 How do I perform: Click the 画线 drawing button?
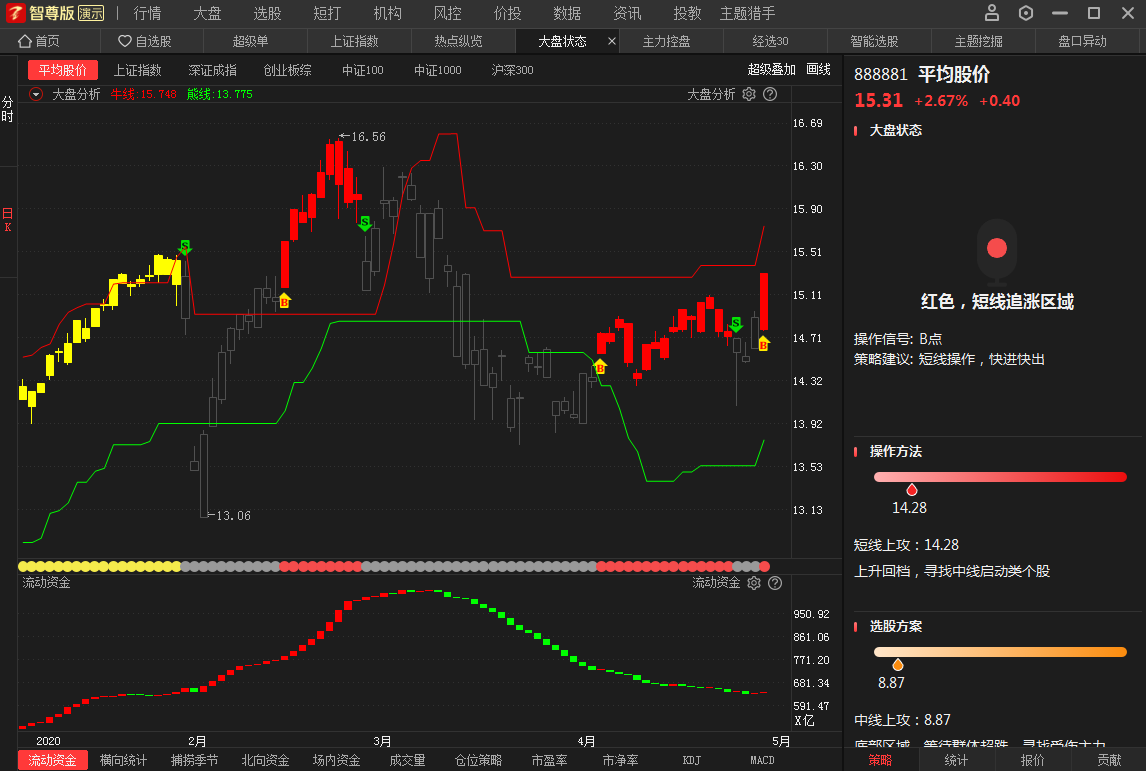tap(819, 69)
